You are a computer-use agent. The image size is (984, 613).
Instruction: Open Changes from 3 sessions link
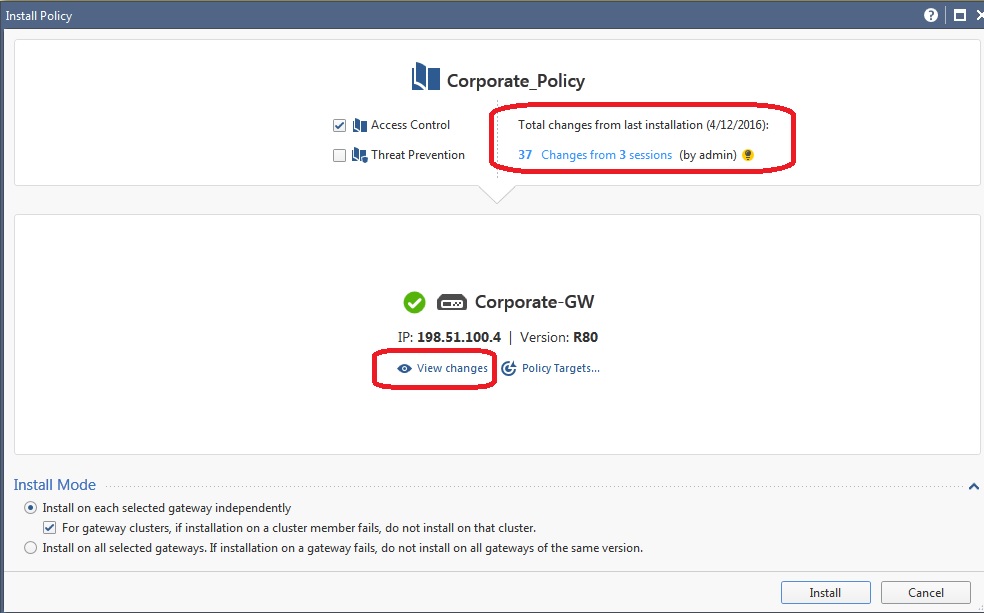click(x=606, y=155)
